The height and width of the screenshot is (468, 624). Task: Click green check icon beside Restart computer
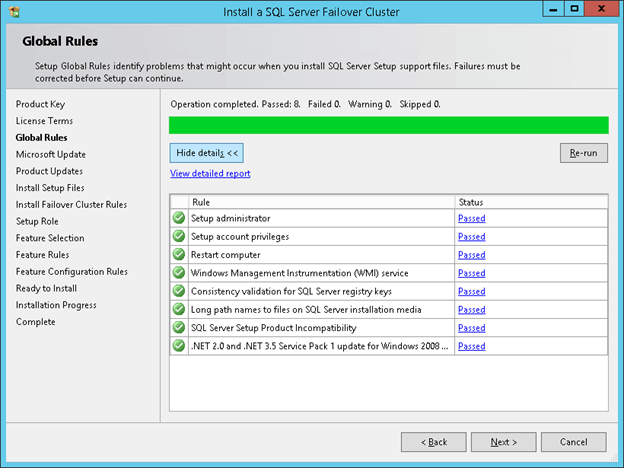(179, 255)
